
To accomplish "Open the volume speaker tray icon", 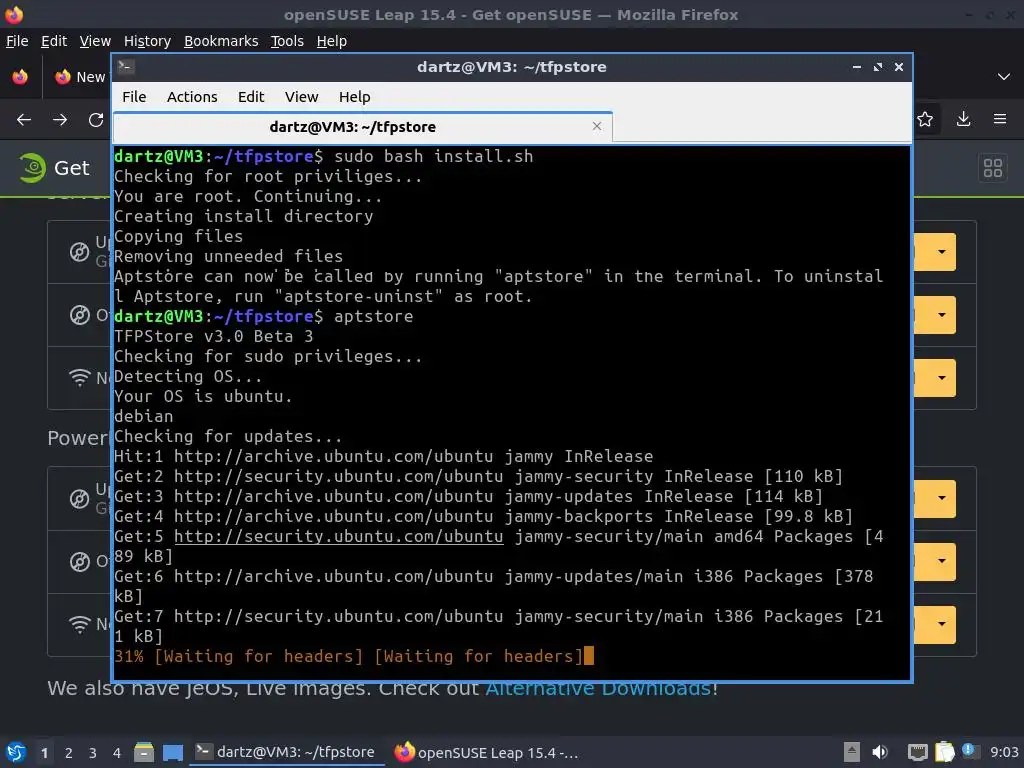I will pos(880,752).
